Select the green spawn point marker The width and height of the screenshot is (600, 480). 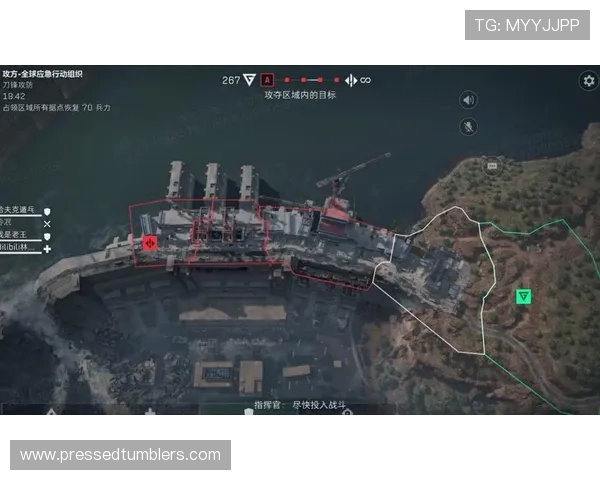point(523,297)
